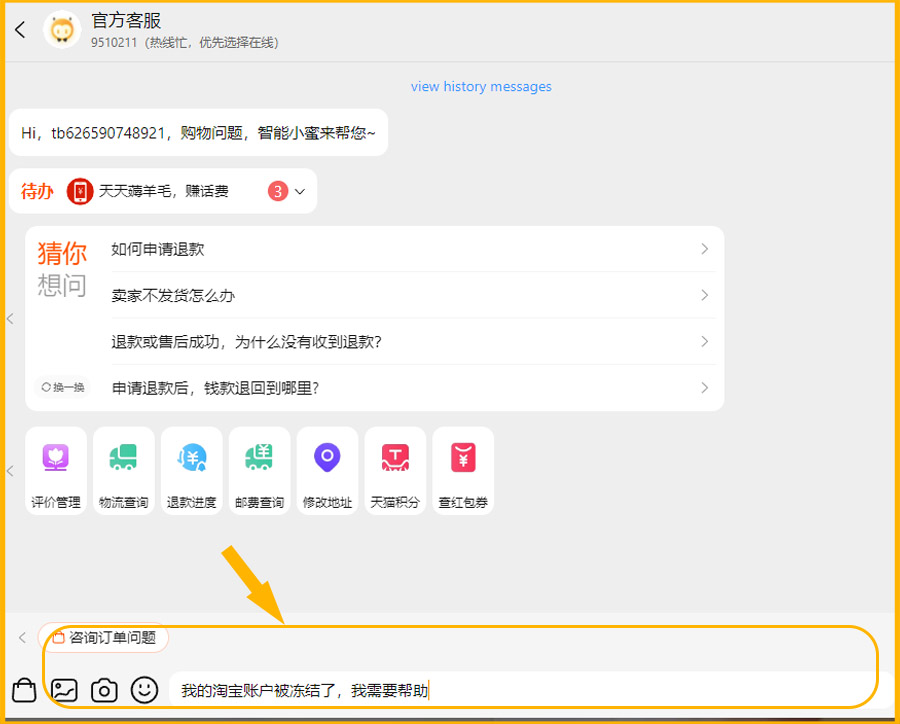The width and height of the screenshot is (900, 724).
Task: Click 换一换 to refresh suggested questions
Action: 62,387
